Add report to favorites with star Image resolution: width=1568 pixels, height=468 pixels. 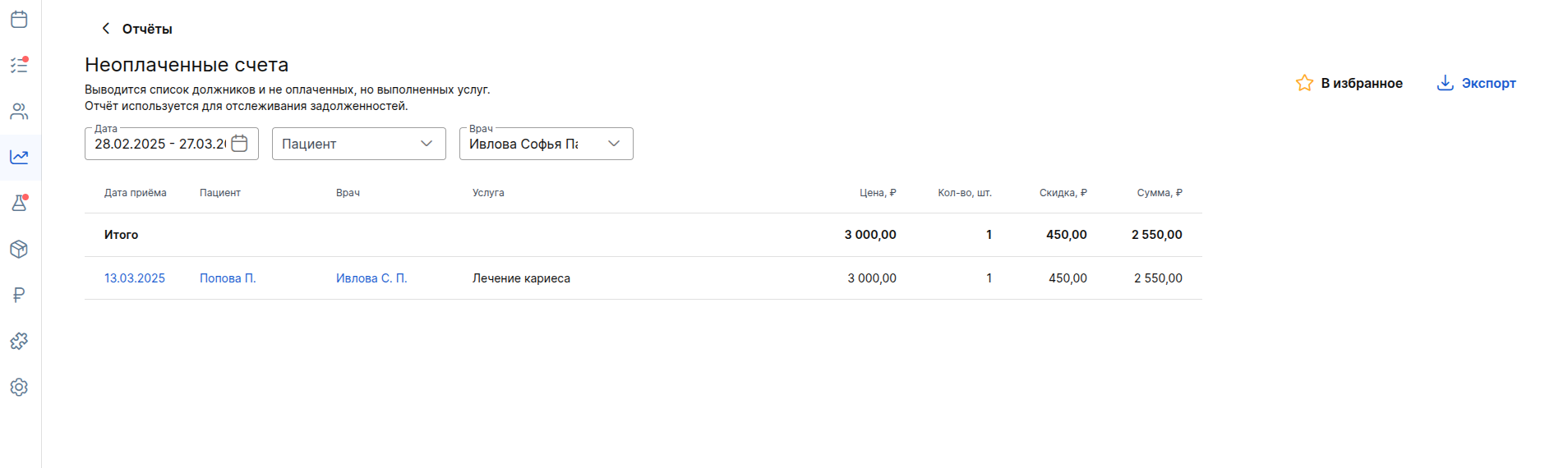[1349, 83]
